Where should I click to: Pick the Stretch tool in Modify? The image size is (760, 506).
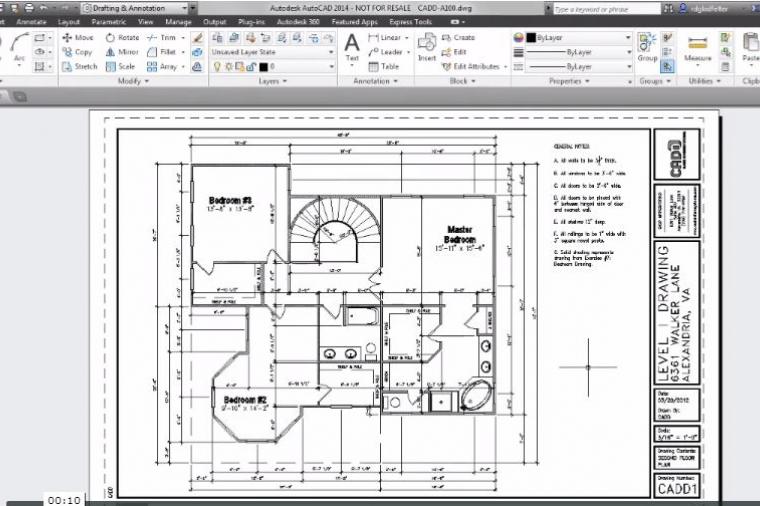coord(79,66)
